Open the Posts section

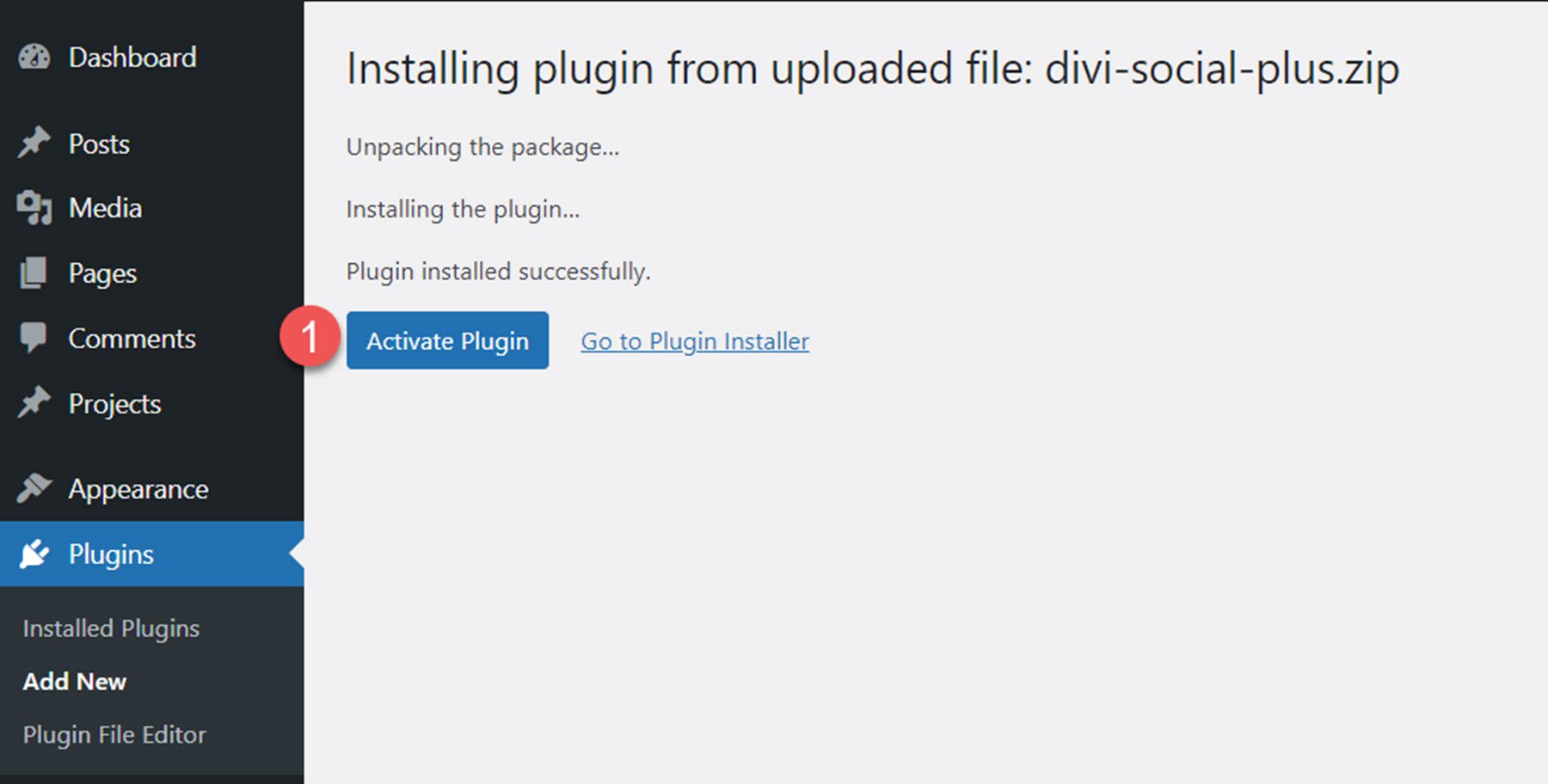point(97,143)
